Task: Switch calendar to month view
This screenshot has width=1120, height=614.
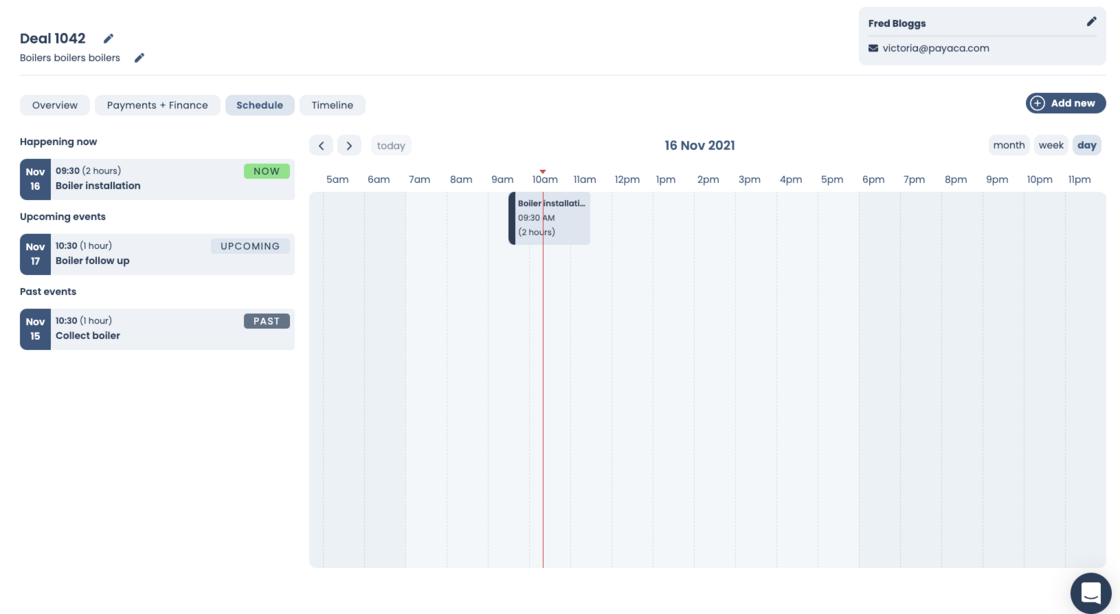Action: coord(1008,145)
